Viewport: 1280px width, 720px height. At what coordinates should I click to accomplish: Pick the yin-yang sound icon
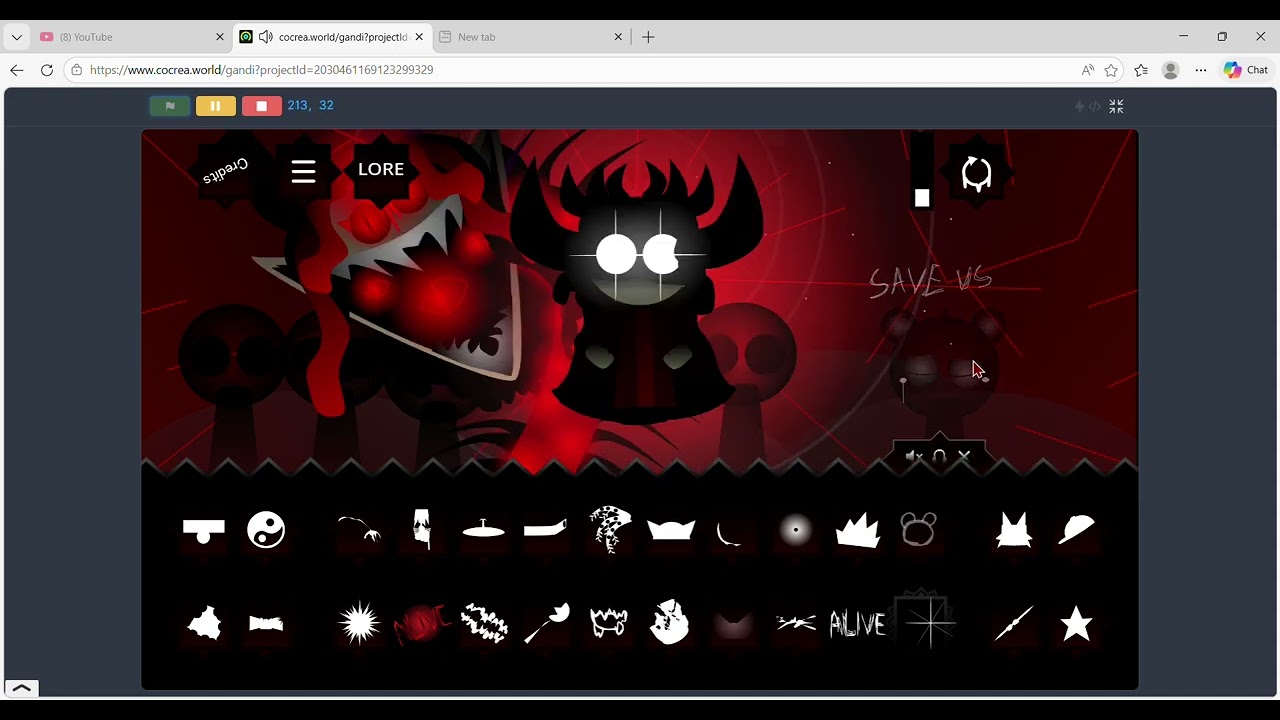click(266, 529)
